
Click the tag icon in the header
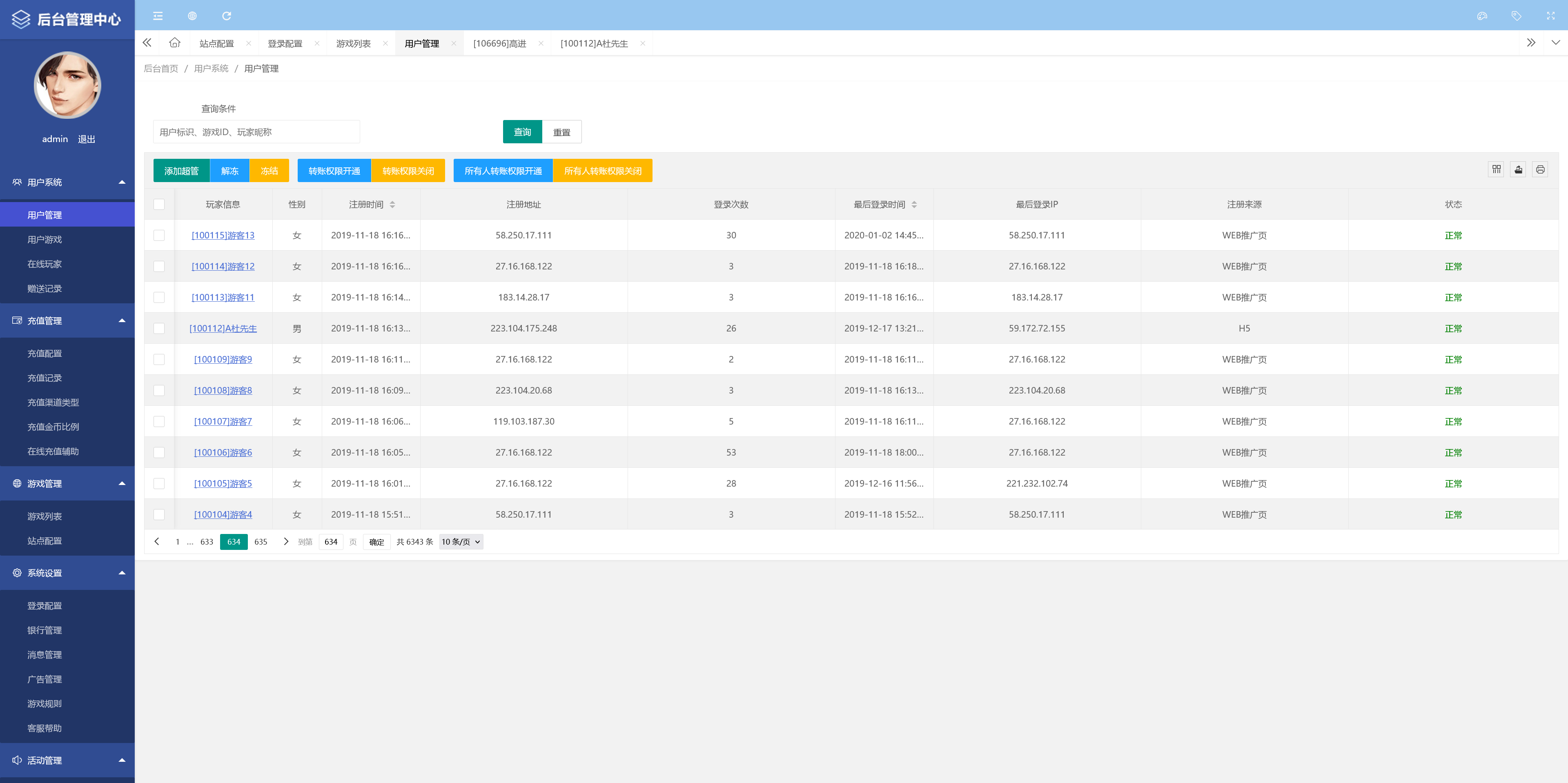[1517, 16]
